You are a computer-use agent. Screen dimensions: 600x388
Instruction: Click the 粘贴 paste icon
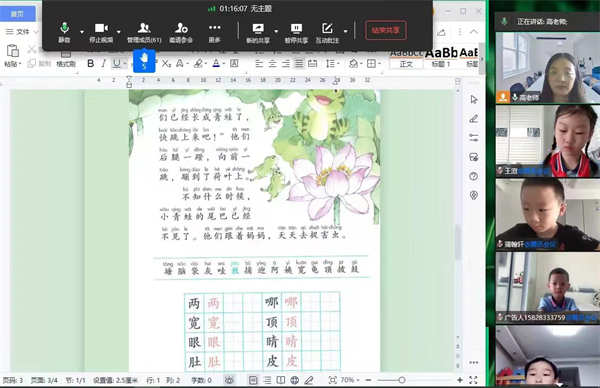(13, 51)
